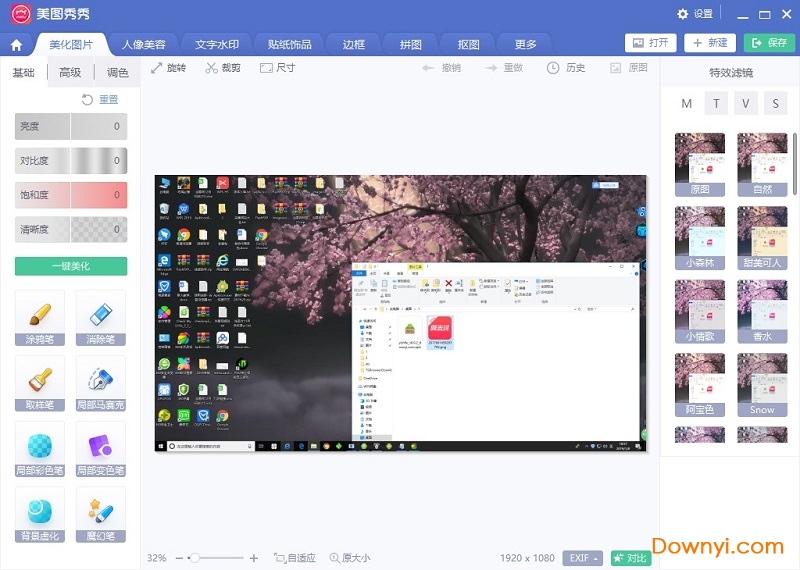Screen dimensions: 800x570
Task: Select filter category V
Action: pyautogui.click(x=746, y=104)
